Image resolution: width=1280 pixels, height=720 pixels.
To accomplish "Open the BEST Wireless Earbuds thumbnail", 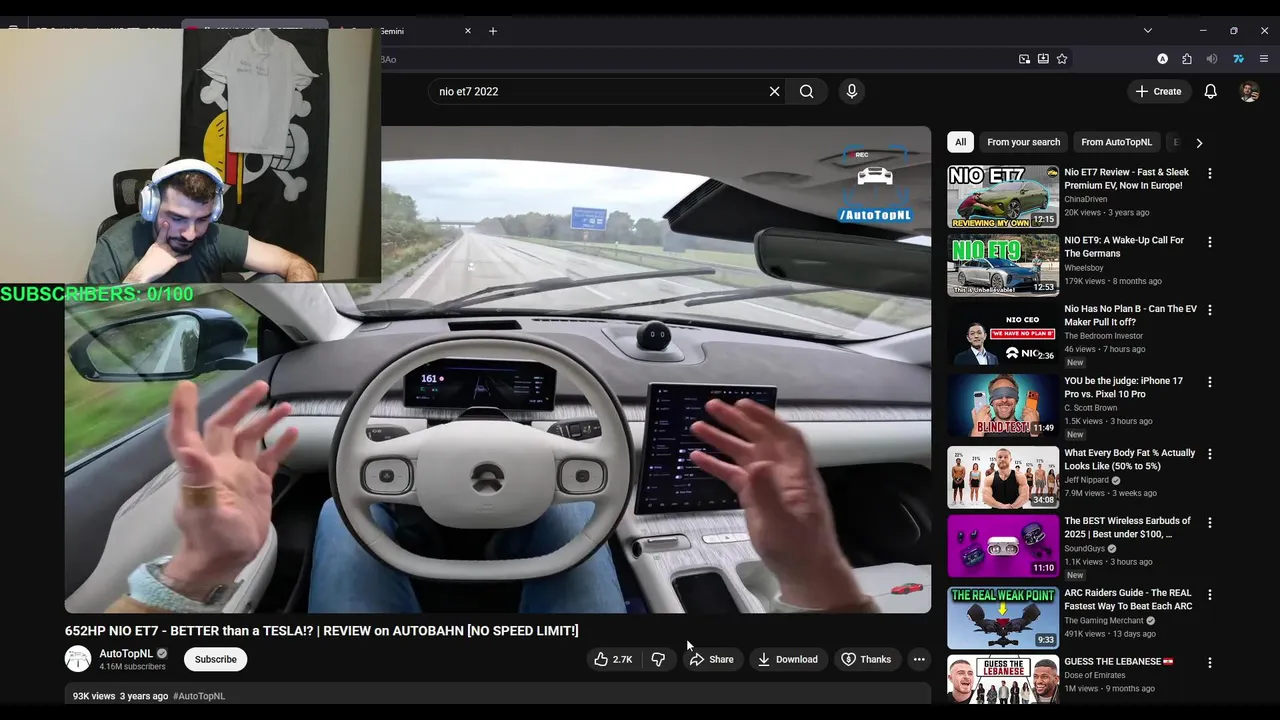I will [1003, 546].
